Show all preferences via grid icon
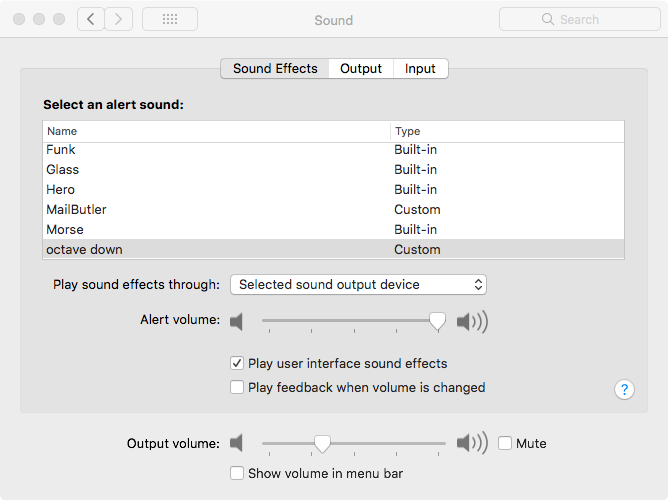668x500 pixels. point(170,19)
